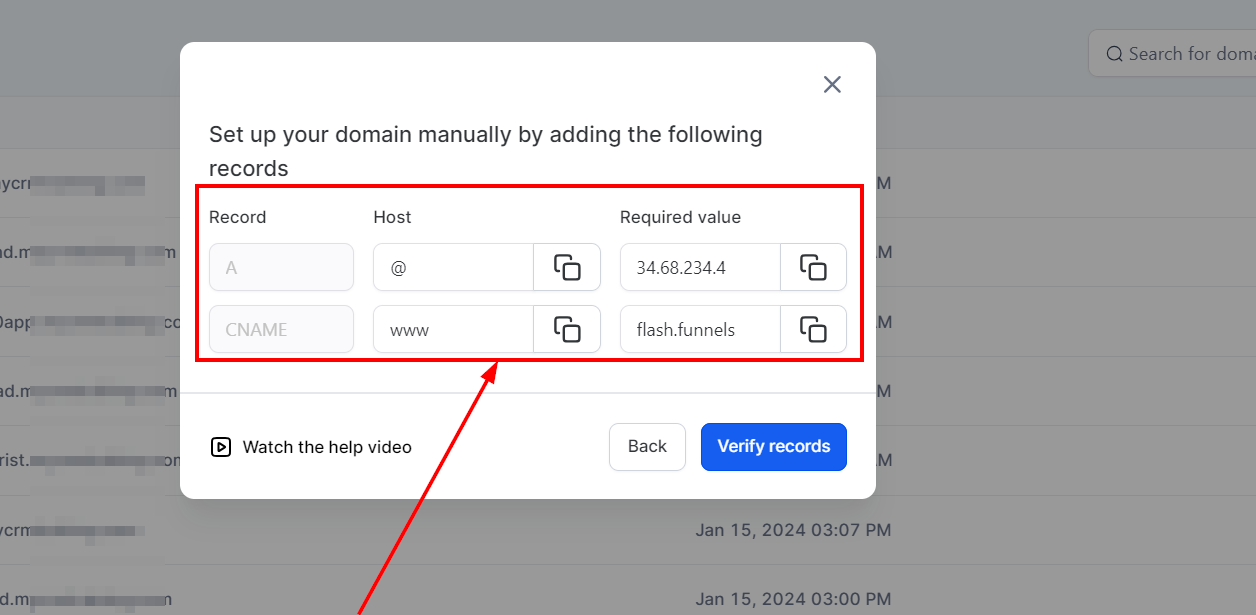
Task: Click the 34.68.234.4 value field
Action: point(700,267)
